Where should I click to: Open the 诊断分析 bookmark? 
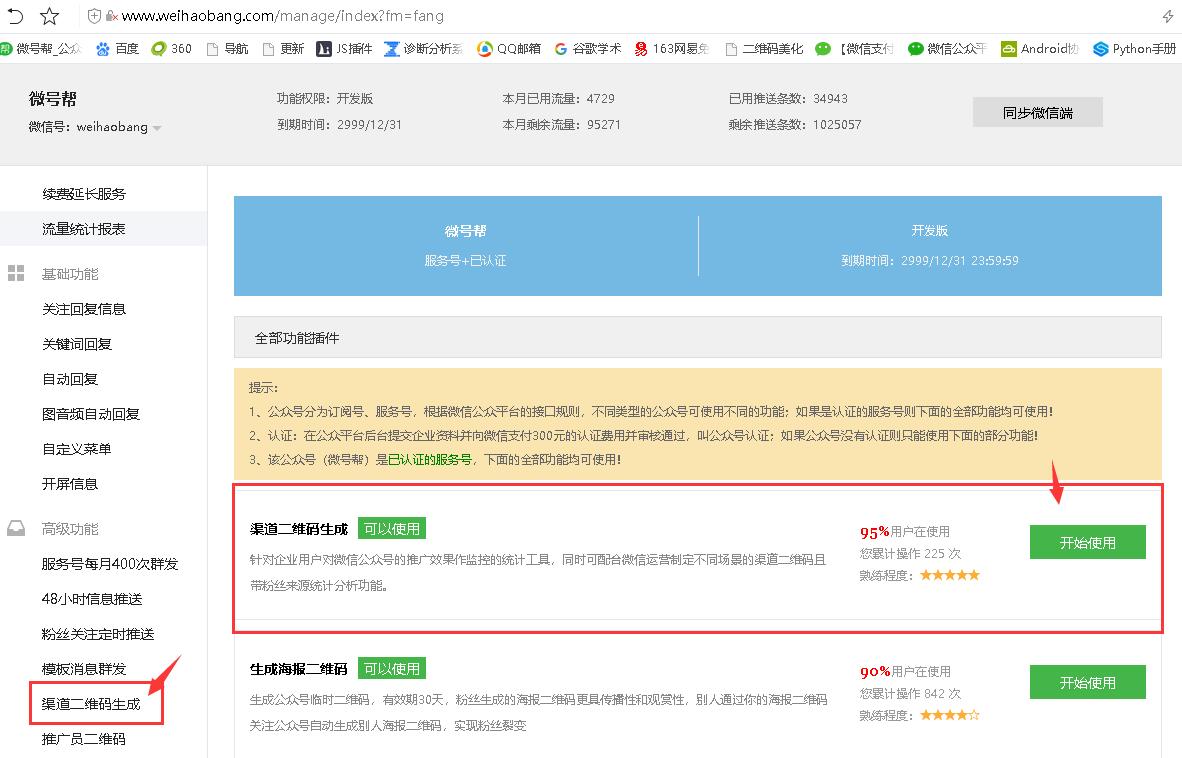click(x=423, y=48)
